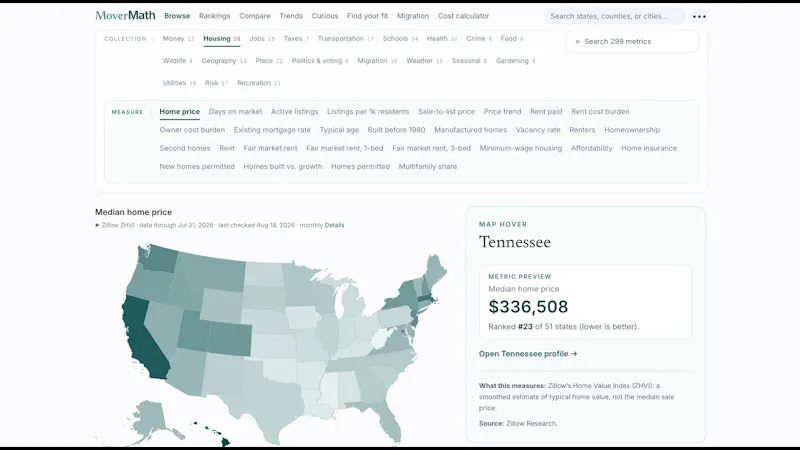The height and width of the screenshot is (450, 800).
Task: Focus the Search 299 metrics field
Action: [x=632, y=41]
